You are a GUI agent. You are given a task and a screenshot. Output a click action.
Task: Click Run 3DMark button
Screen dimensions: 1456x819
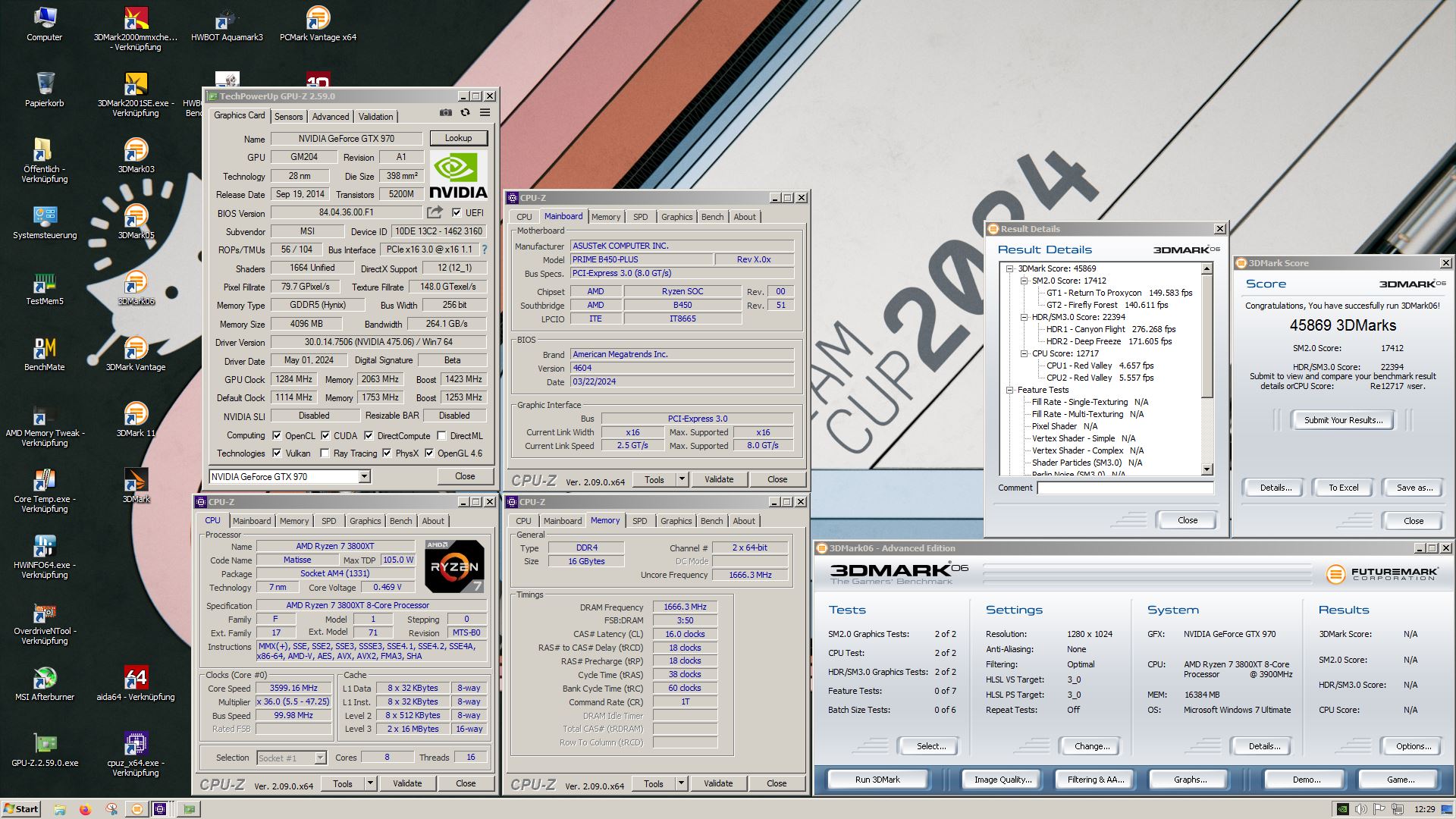click(877, 780)
